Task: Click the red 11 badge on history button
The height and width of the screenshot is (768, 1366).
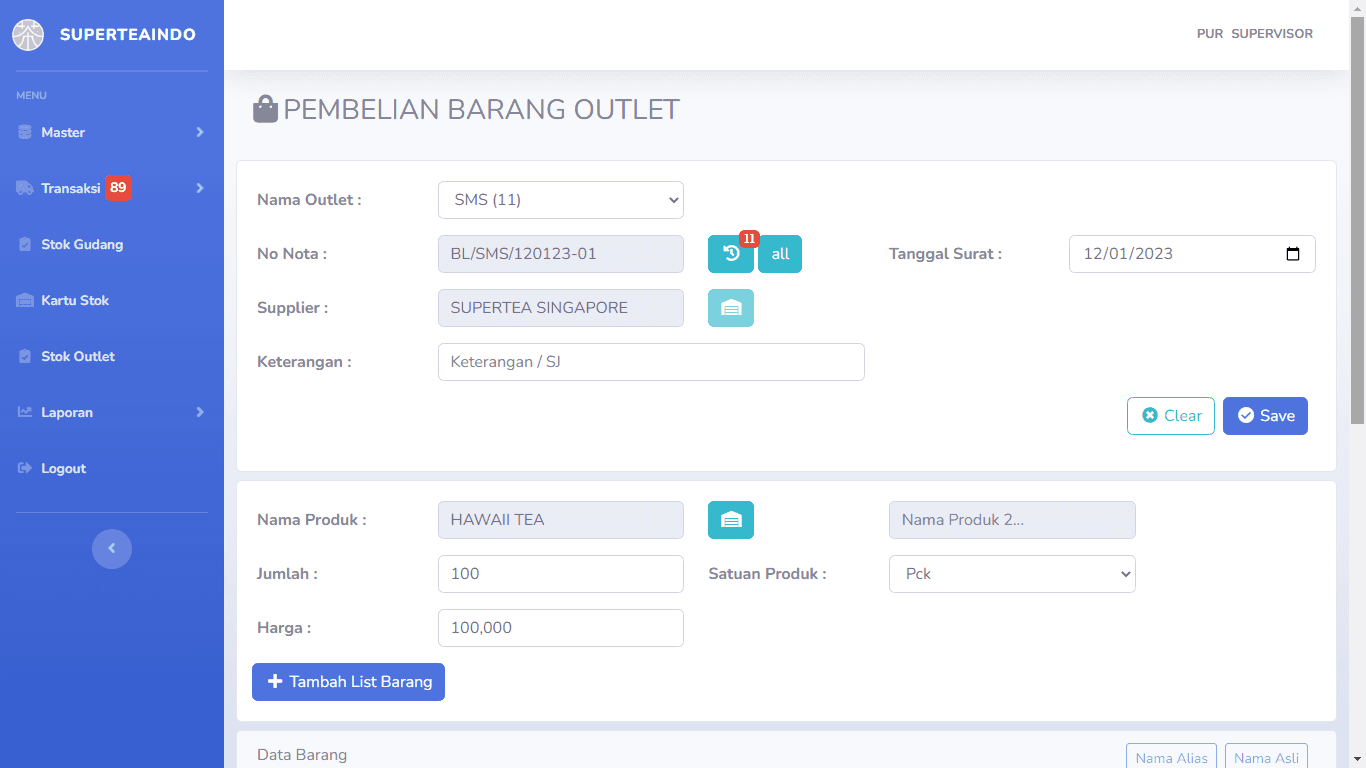Action: (749, 239)
